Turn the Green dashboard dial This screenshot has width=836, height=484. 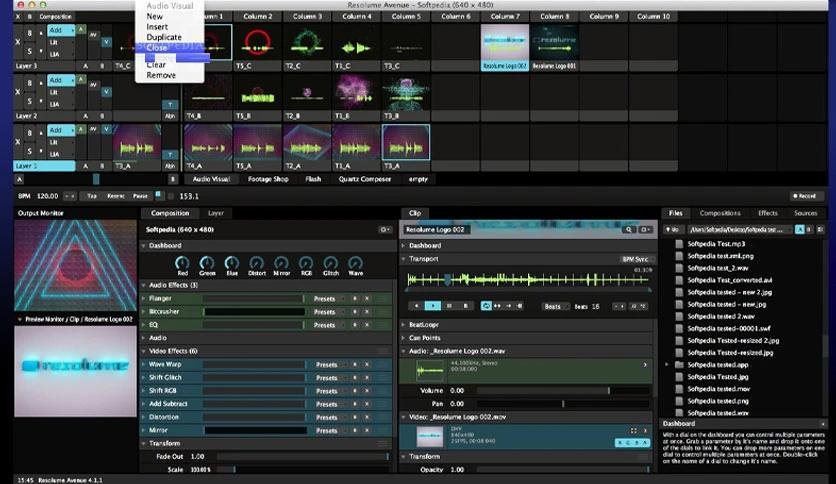pyautogui.click(x=207, y=262)
